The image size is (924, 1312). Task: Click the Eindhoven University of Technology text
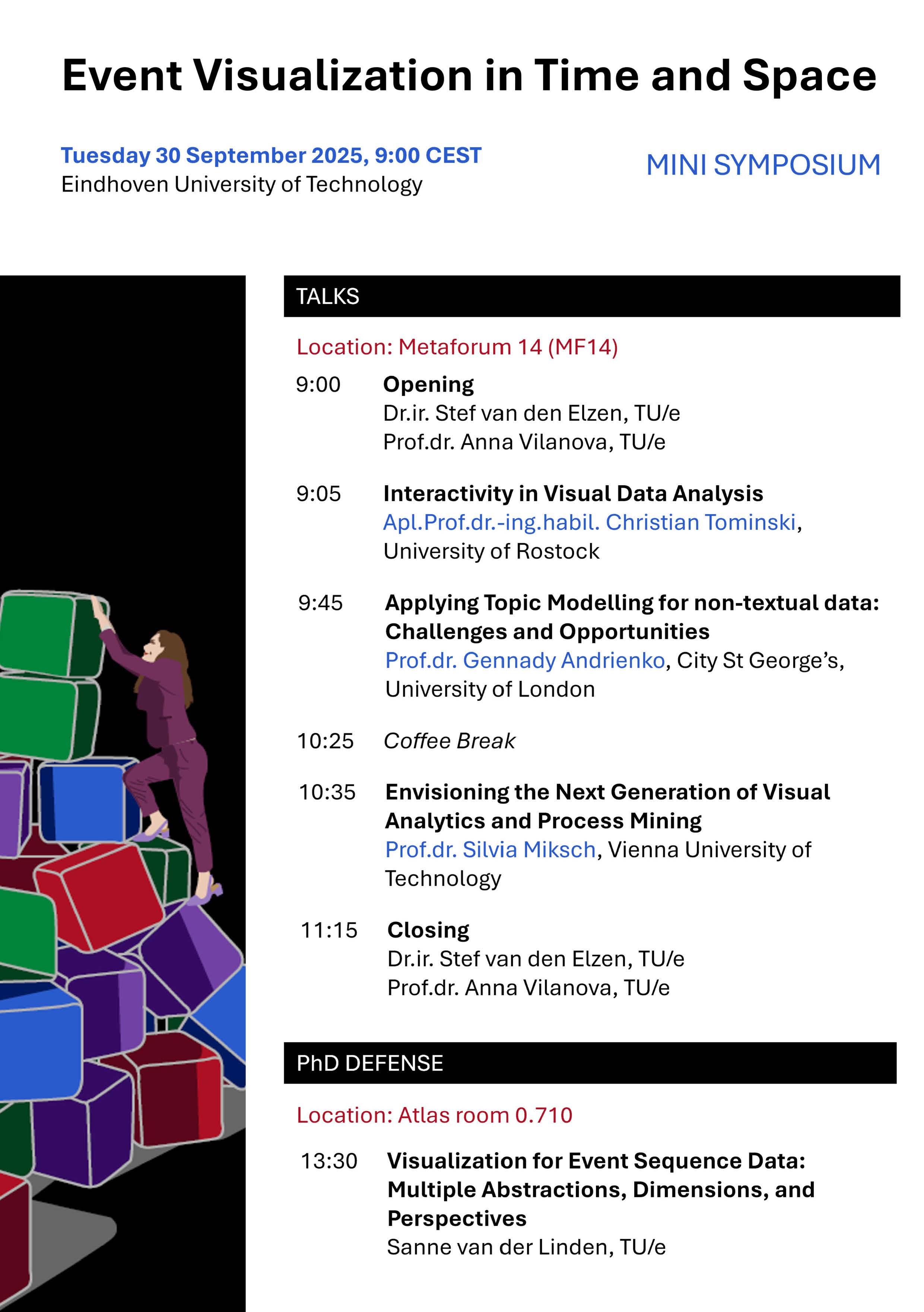point(242,184)
